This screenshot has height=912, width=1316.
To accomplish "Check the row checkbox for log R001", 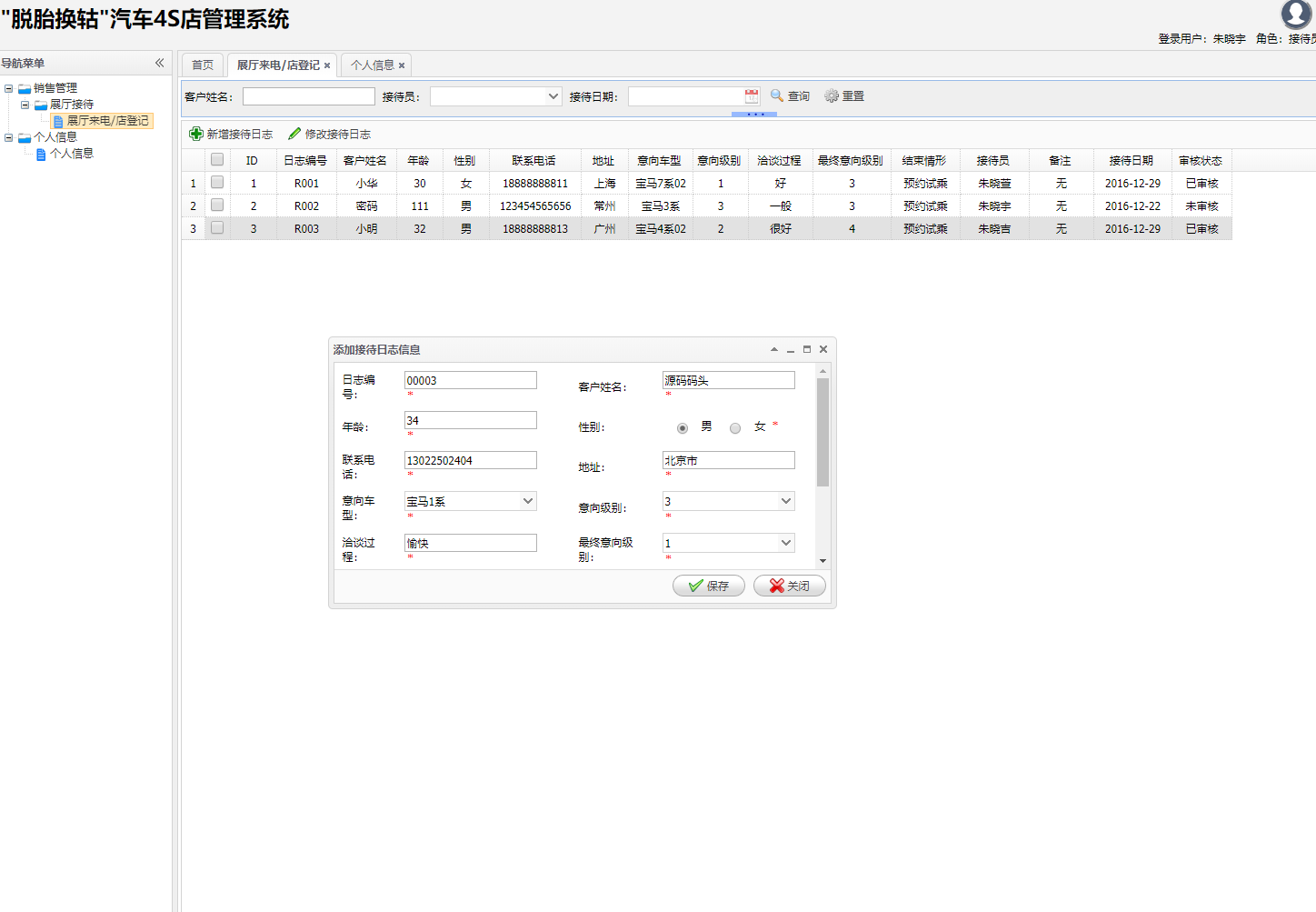I will (x=217, y=183).
